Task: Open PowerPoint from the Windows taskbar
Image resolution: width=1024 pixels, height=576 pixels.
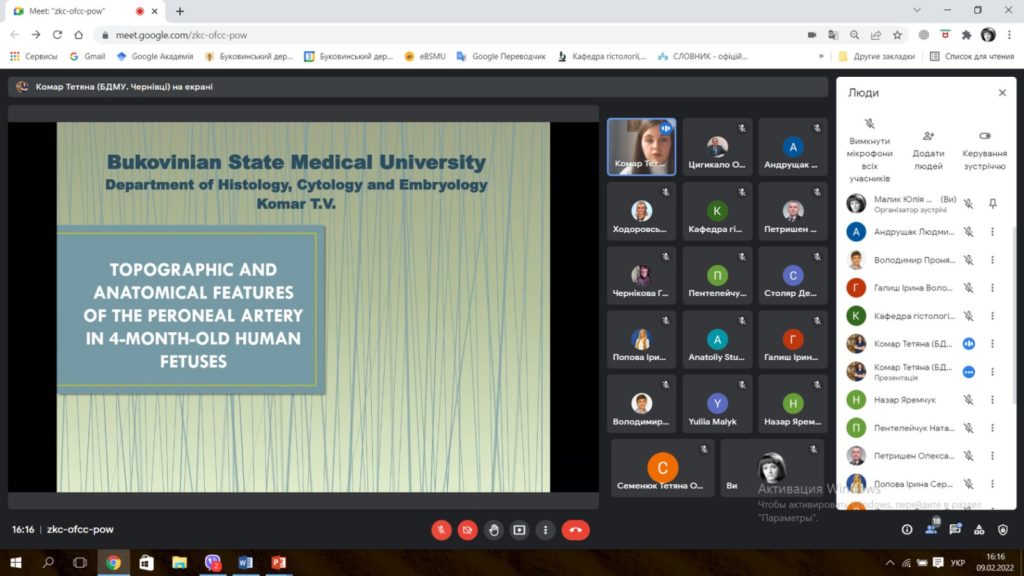Action: [278, 562]
